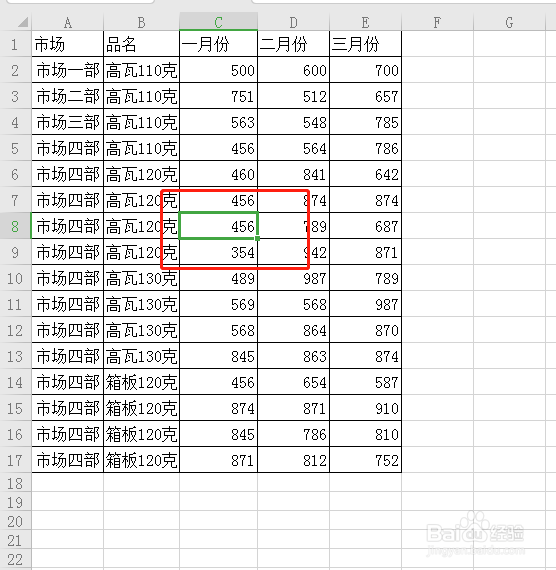The height and width of the screenshot is (570, 556).
Task: Select cell with value 863
Action: click(x=293, y=356)
